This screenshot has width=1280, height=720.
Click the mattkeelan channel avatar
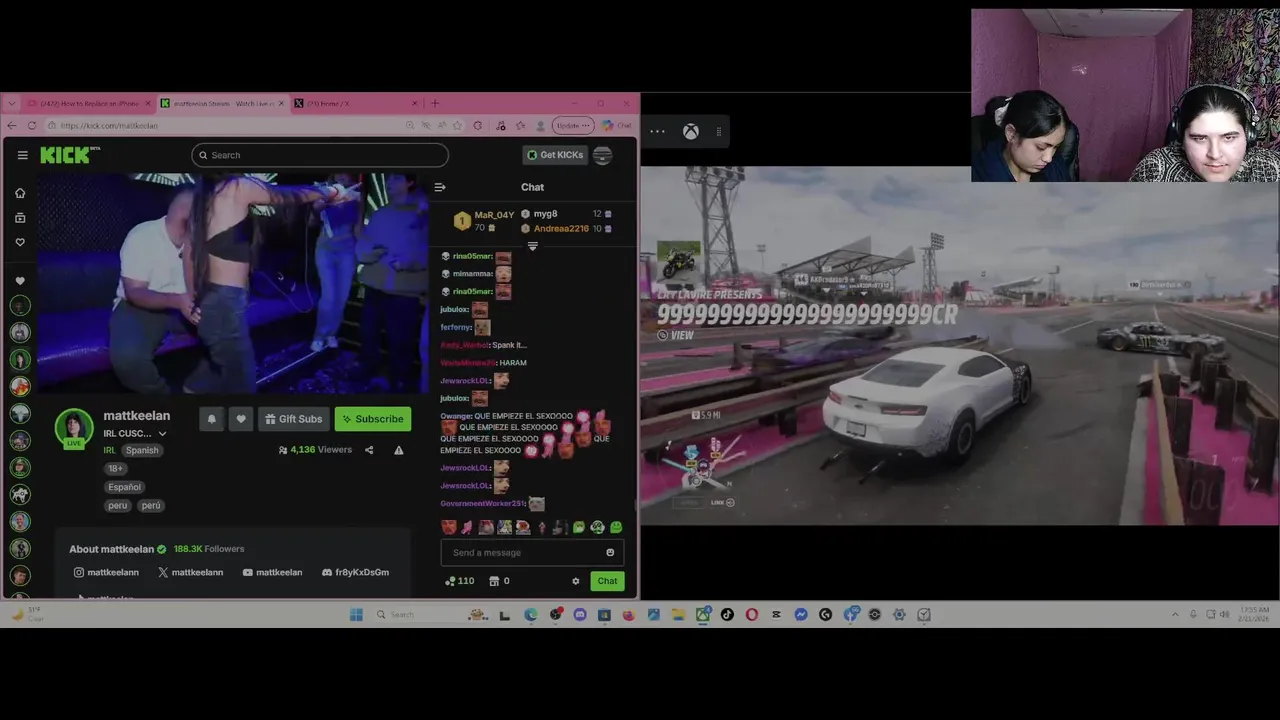74,428
